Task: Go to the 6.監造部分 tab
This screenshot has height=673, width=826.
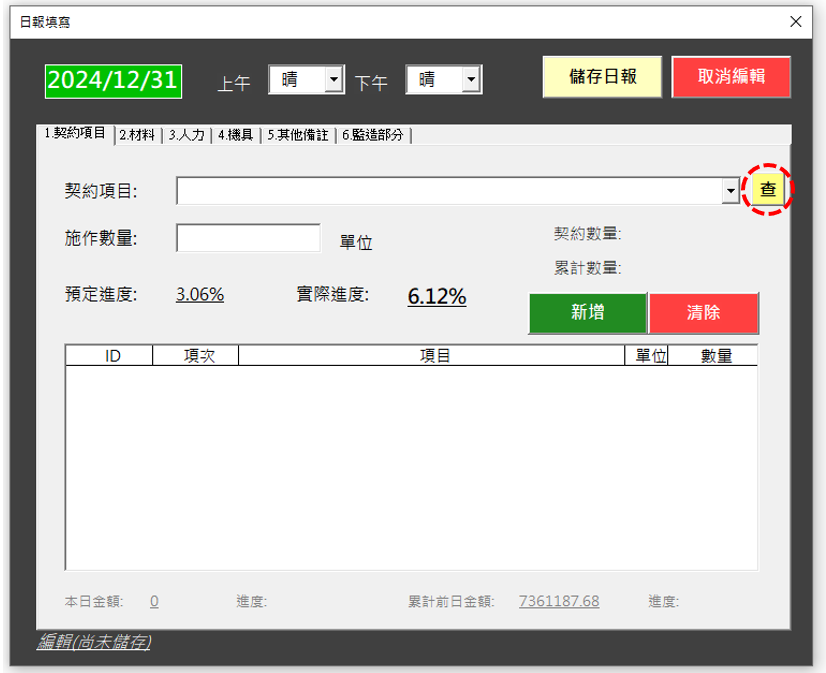Action: 372,135
